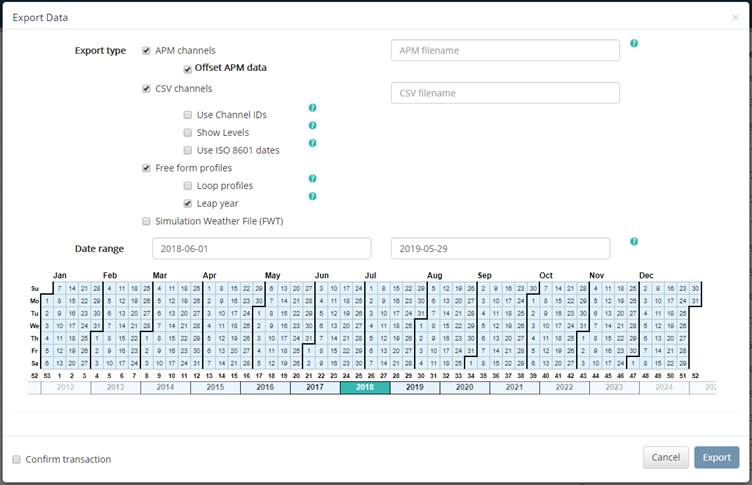Select the Su weekday row label
Image resolution: width=752 pixels, height=485 pixels.
coord(35,288)
